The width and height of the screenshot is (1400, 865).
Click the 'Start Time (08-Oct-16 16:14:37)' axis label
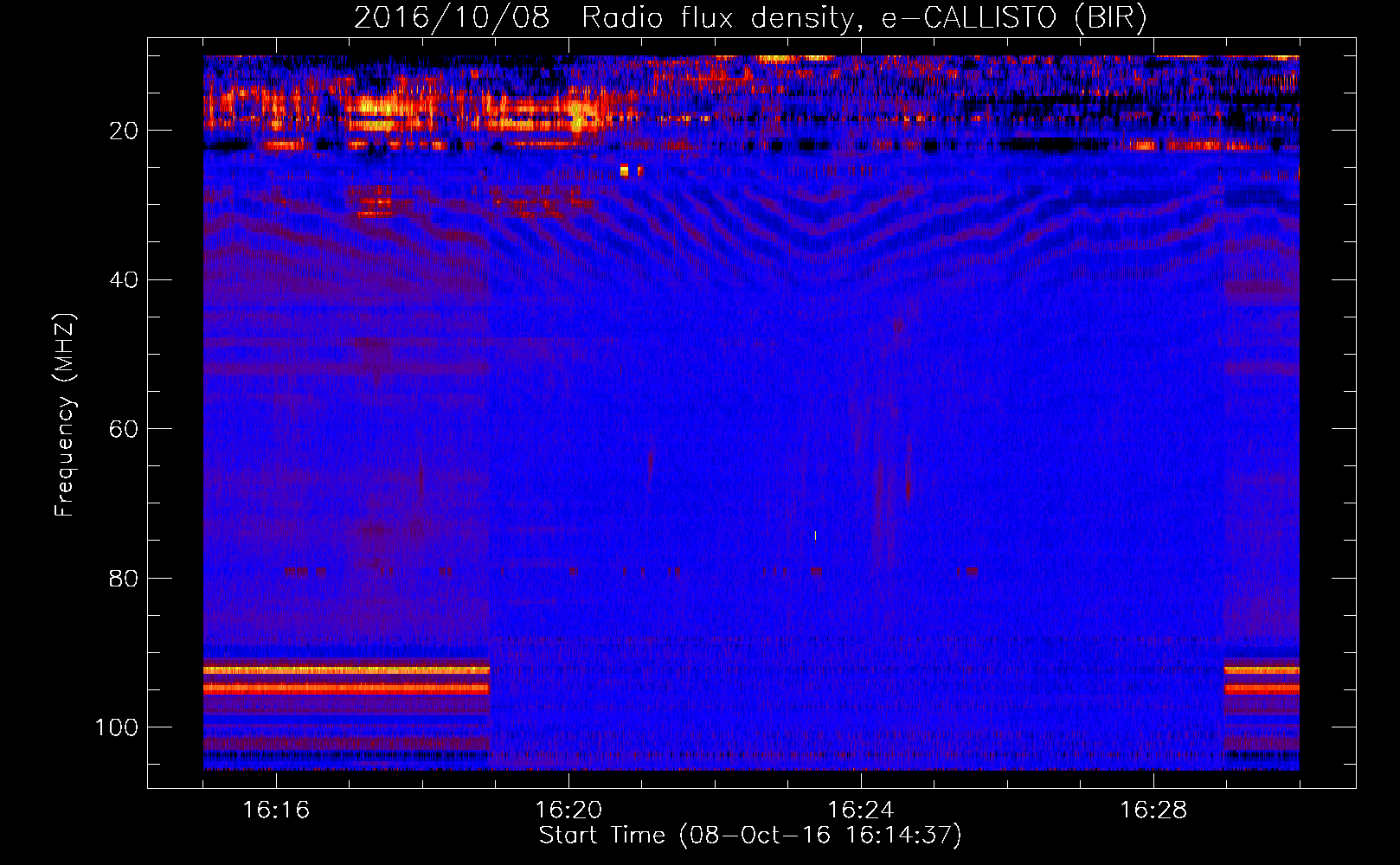pos(750,836)
